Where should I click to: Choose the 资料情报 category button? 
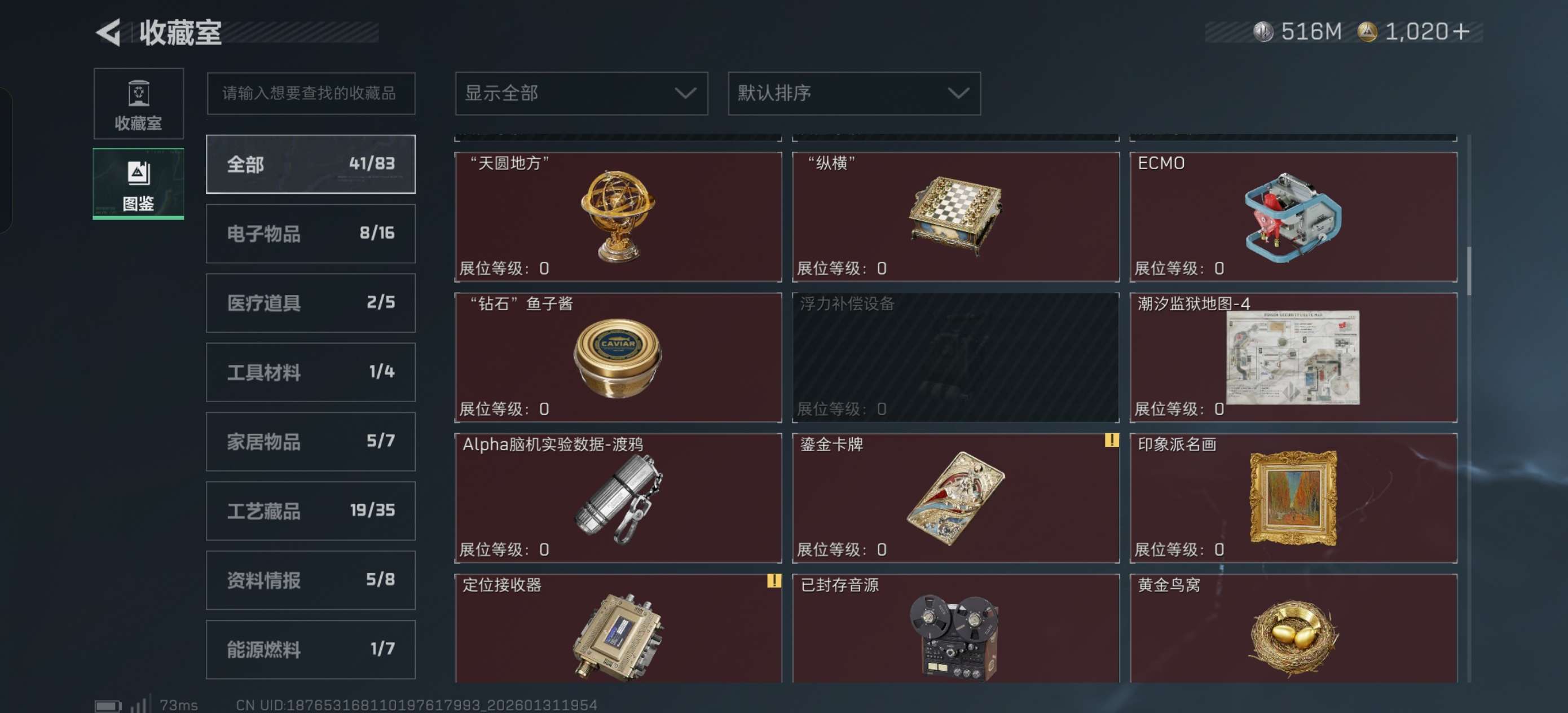[x=310, y=580]
